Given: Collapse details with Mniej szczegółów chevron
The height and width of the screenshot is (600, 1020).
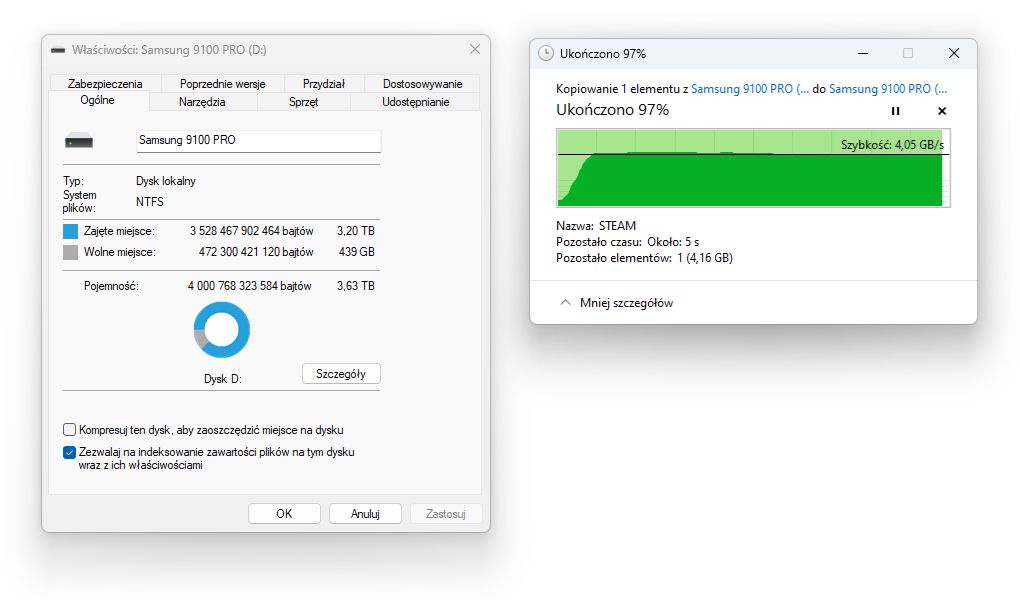Looking at the screenshot, I should tap(565, 303).
